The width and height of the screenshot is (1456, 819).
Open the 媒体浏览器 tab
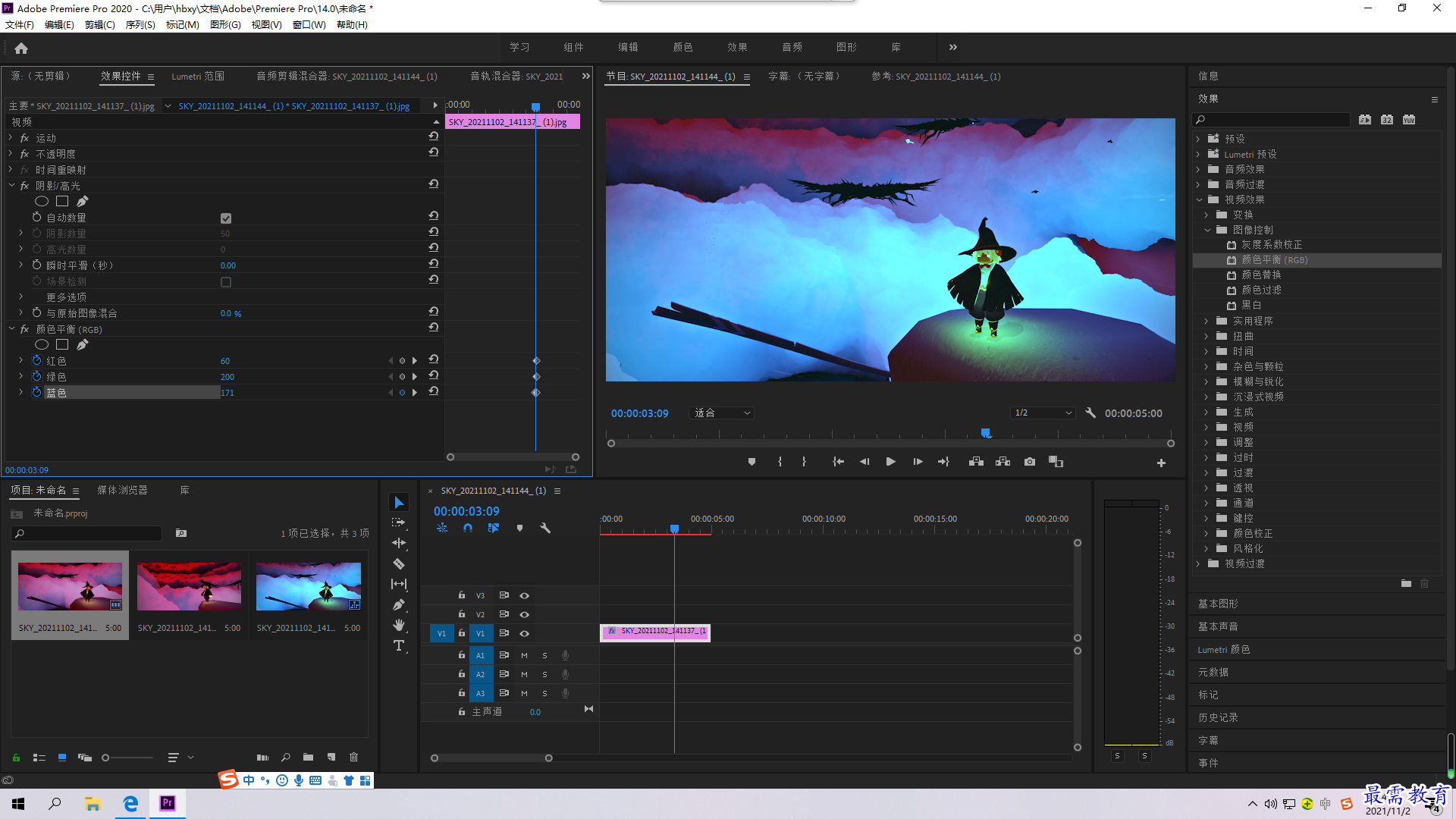coord(122,491)
